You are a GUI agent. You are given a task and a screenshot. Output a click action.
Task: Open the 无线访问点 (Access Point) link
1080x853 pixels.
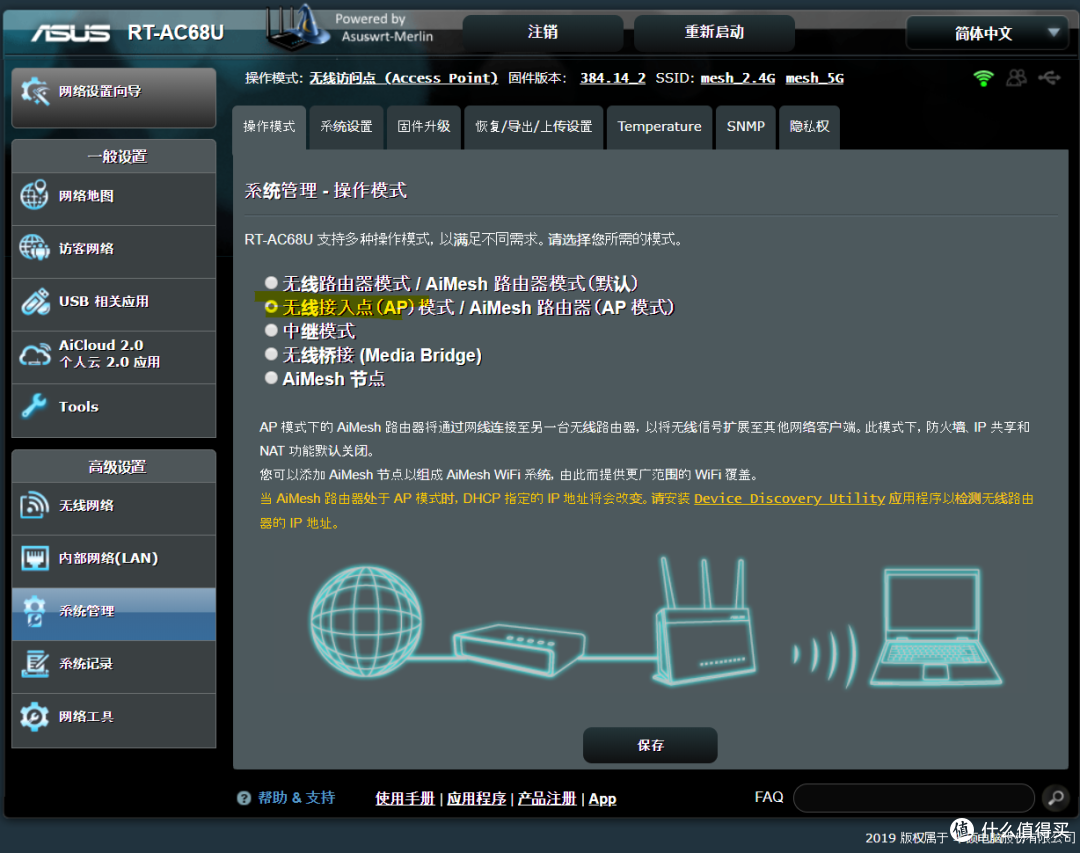point(403,78)
